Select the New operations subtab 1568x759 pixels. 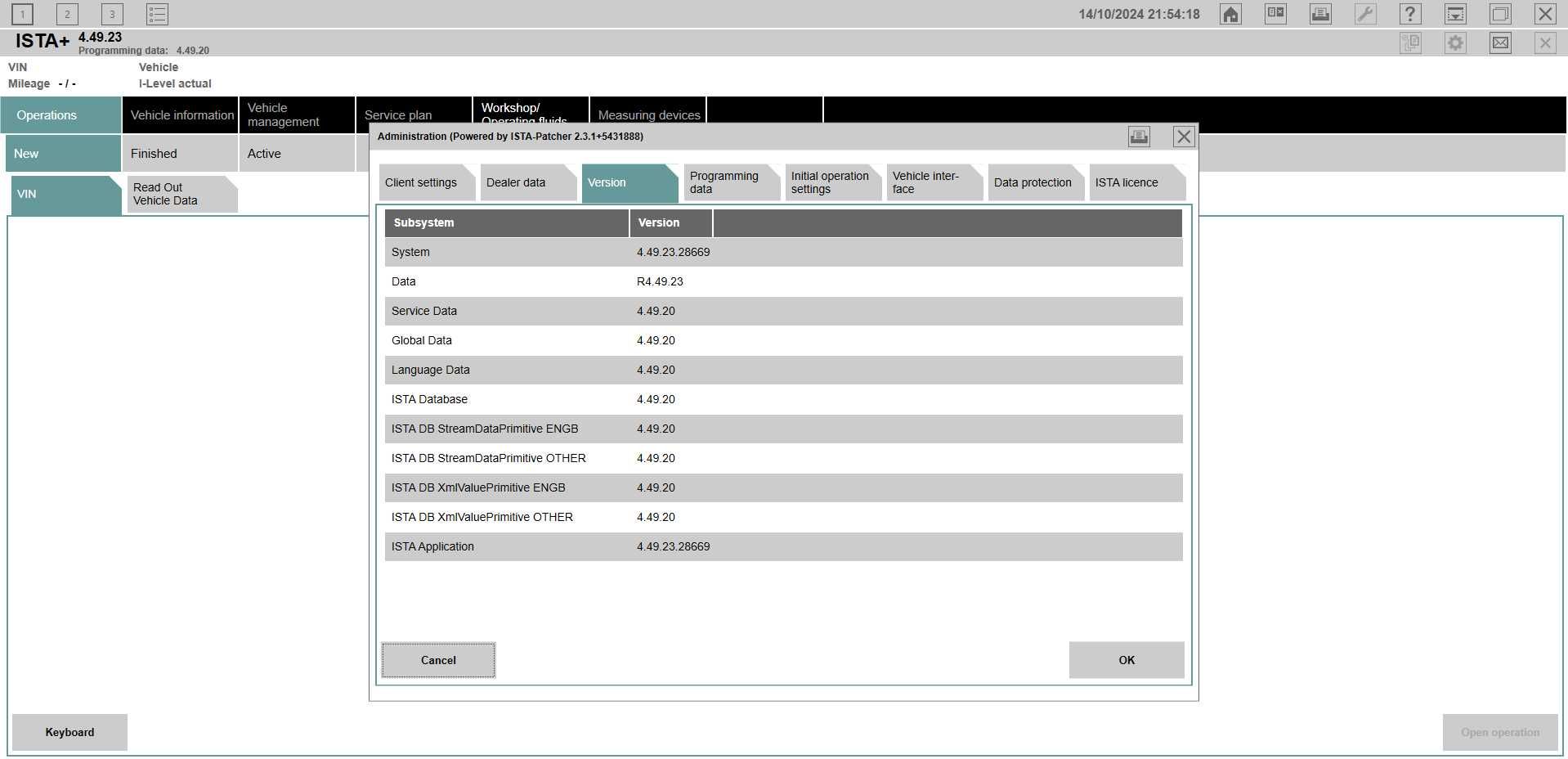pyautogui.click(x=63, y=154)
